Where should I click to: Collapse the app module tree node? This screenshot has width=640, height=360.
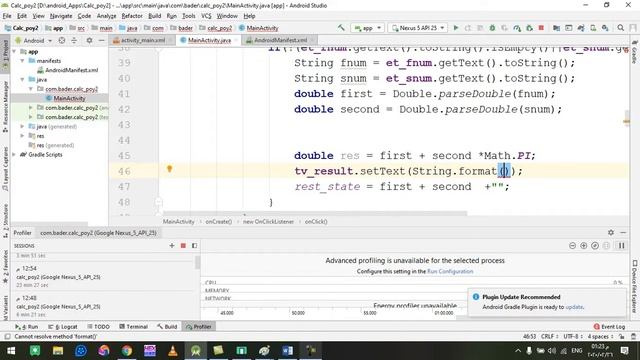tap(15, 52)
